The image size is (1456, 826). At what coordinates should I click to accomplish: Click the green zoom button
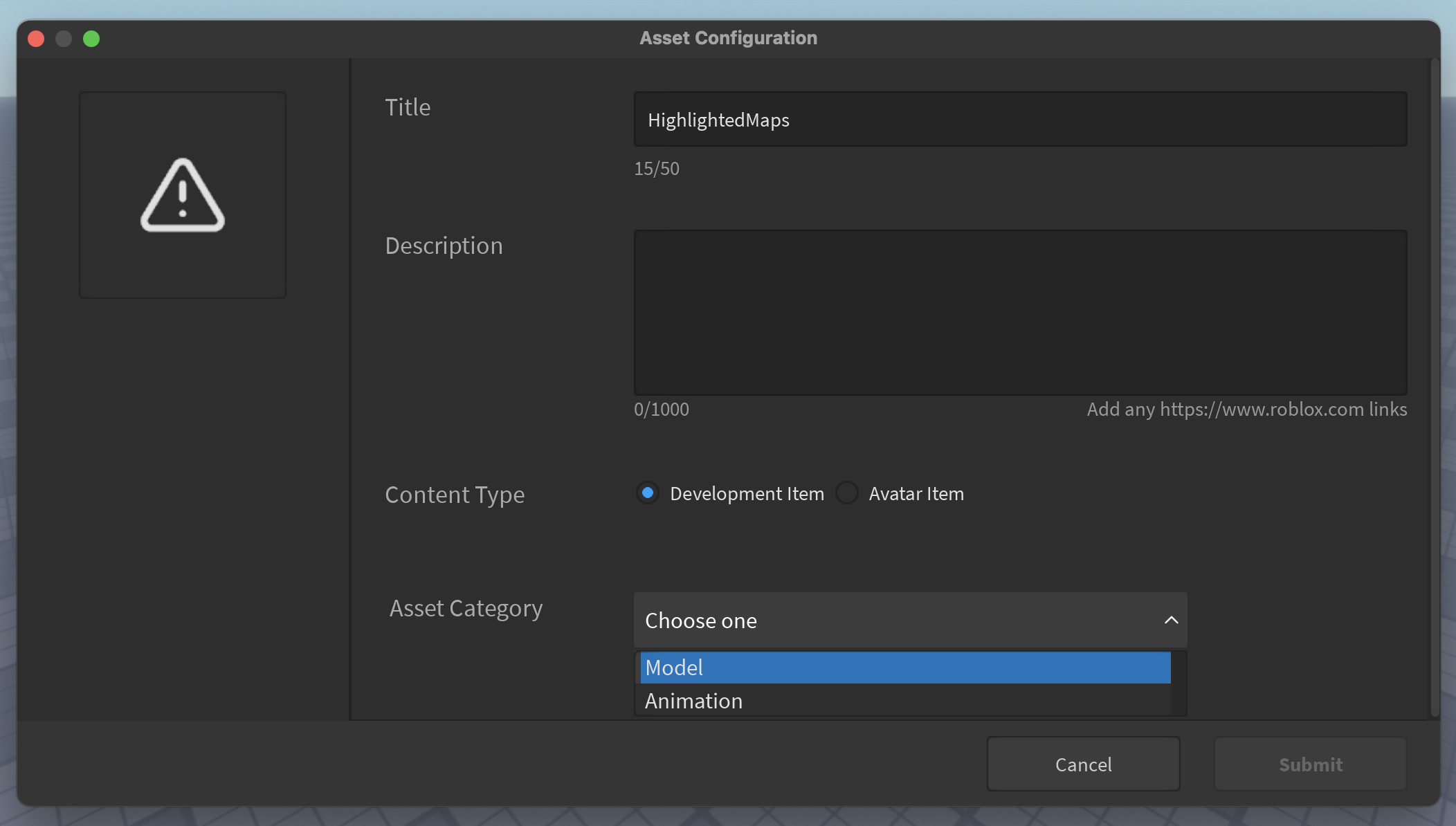tap(92, 38)
